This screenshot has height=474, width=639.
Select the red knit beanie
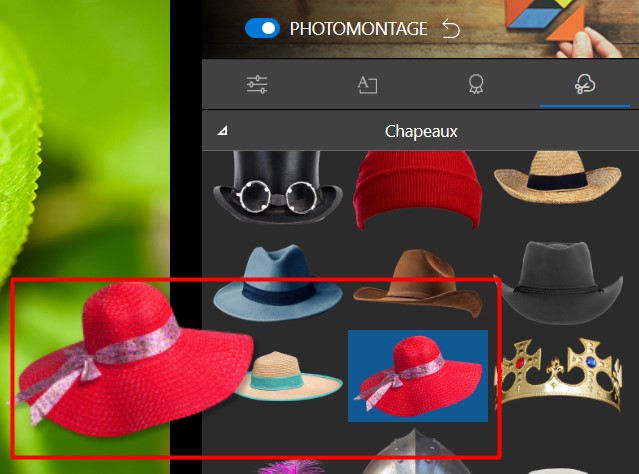coord(418,190)
